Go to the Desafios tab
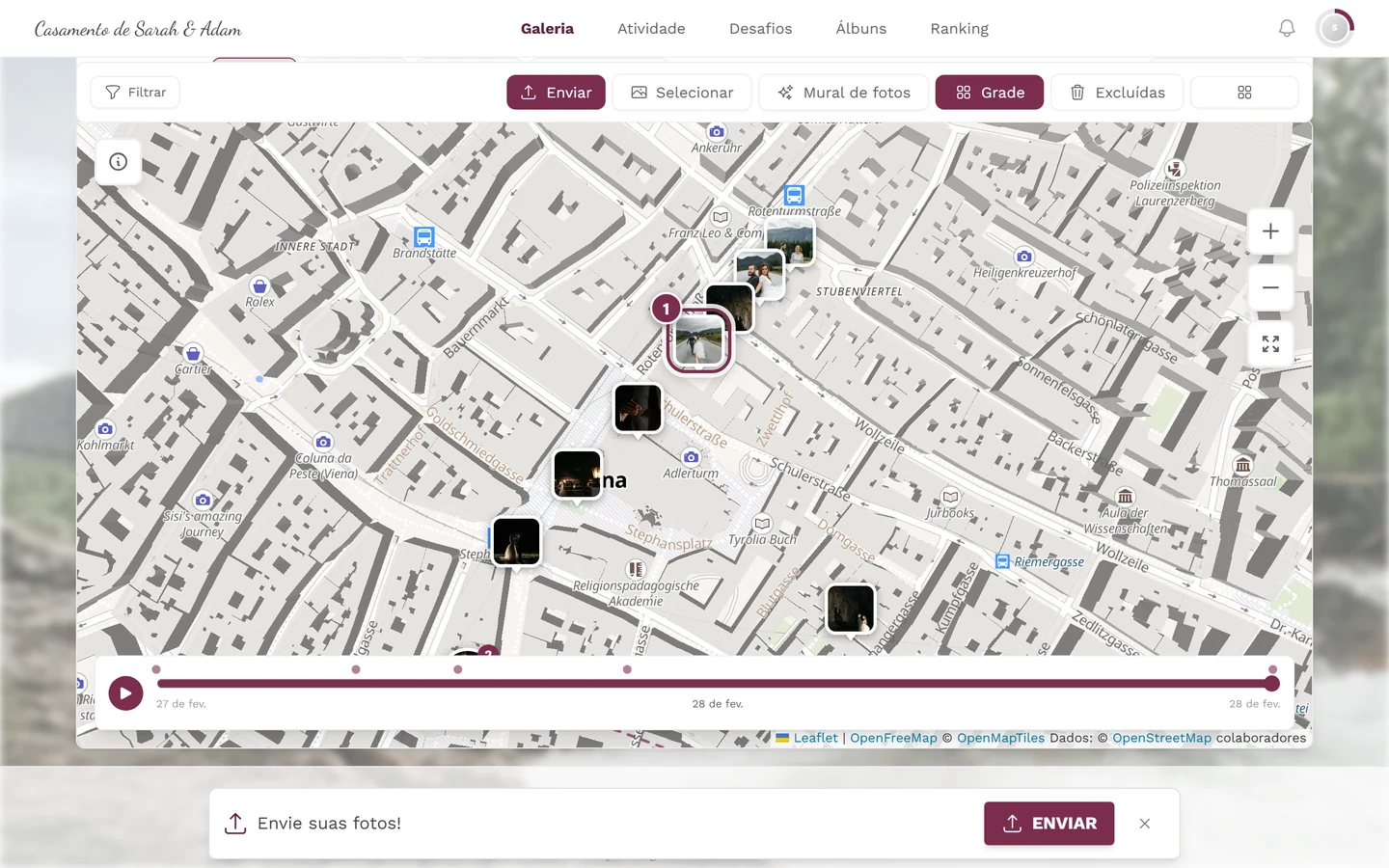This screenshot has width=1389, height=868. coord(760,29)
